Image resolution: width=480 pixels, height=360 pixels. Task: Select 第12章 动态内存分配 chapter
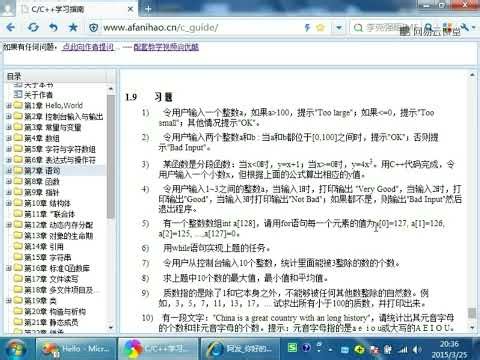pyautogui.click(x=58, y=225)
